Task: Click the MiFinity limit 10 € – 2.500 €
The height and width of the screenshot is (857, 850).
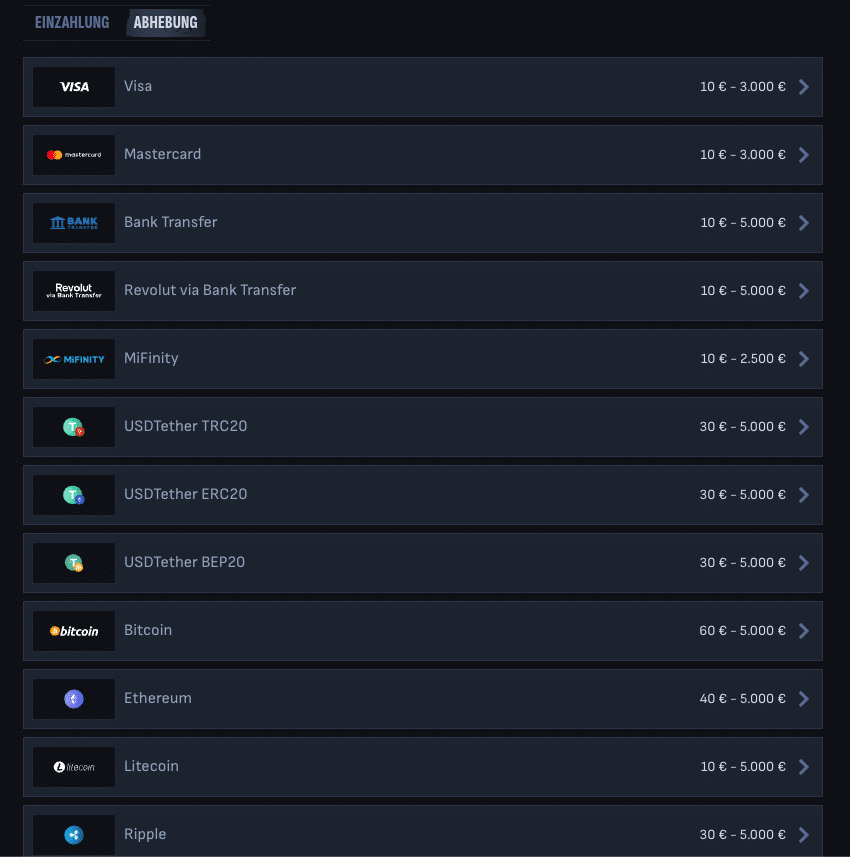Action: (743, 359)
